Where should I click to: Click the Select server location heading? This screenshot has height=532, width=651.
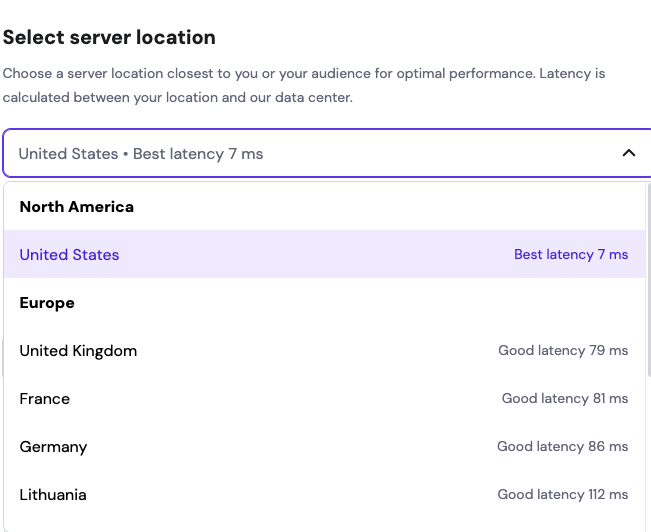pos(109,37)
